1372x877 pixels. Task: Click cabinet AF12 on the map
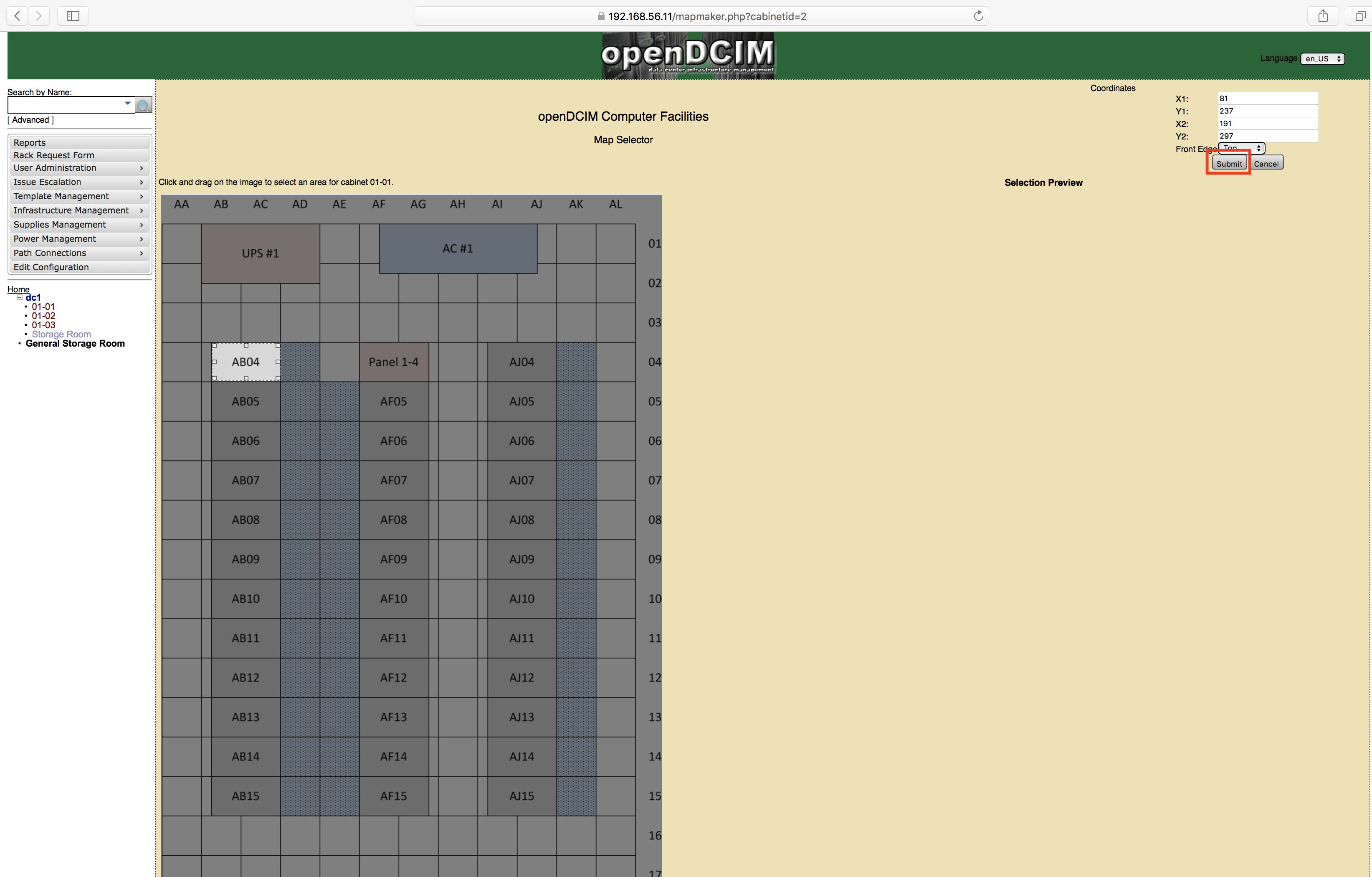click(394, 677)
